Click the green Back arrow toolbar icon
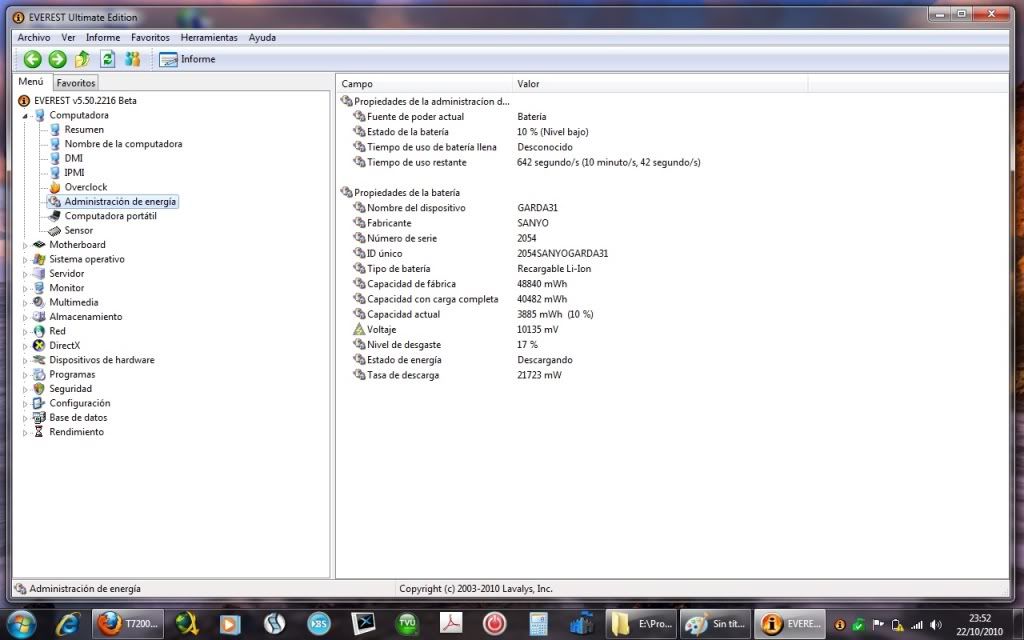 pos(32,59)
